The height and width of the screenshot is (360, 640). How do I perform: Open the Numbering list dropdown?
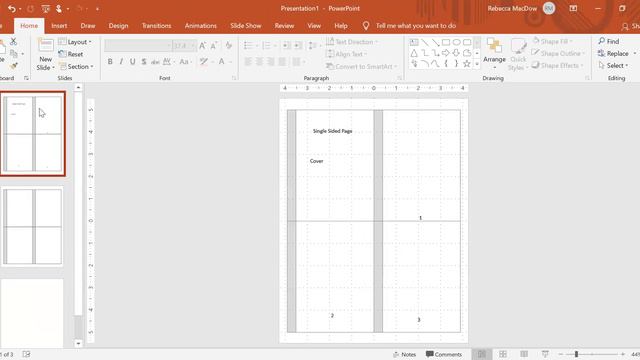click(x=274, y=46)
